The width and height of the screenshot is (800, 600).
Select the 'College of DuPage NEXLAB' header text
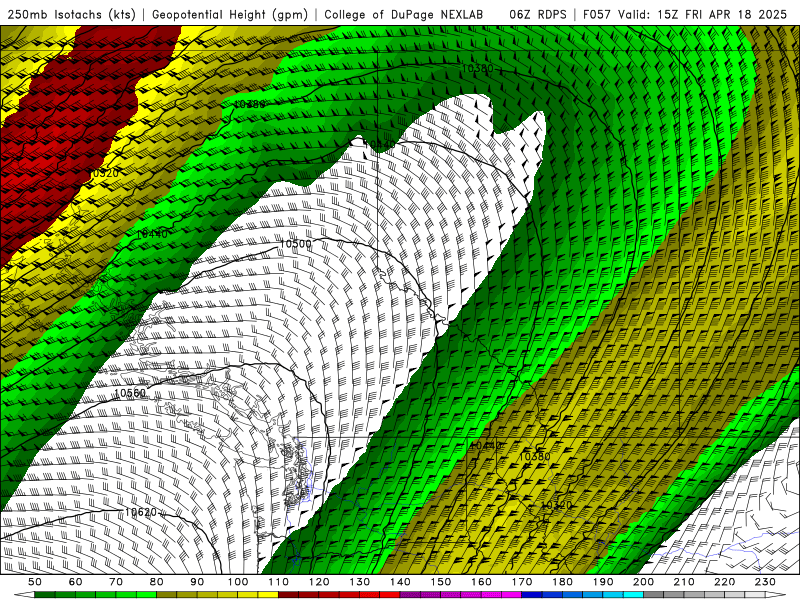(x=404, y=14)
